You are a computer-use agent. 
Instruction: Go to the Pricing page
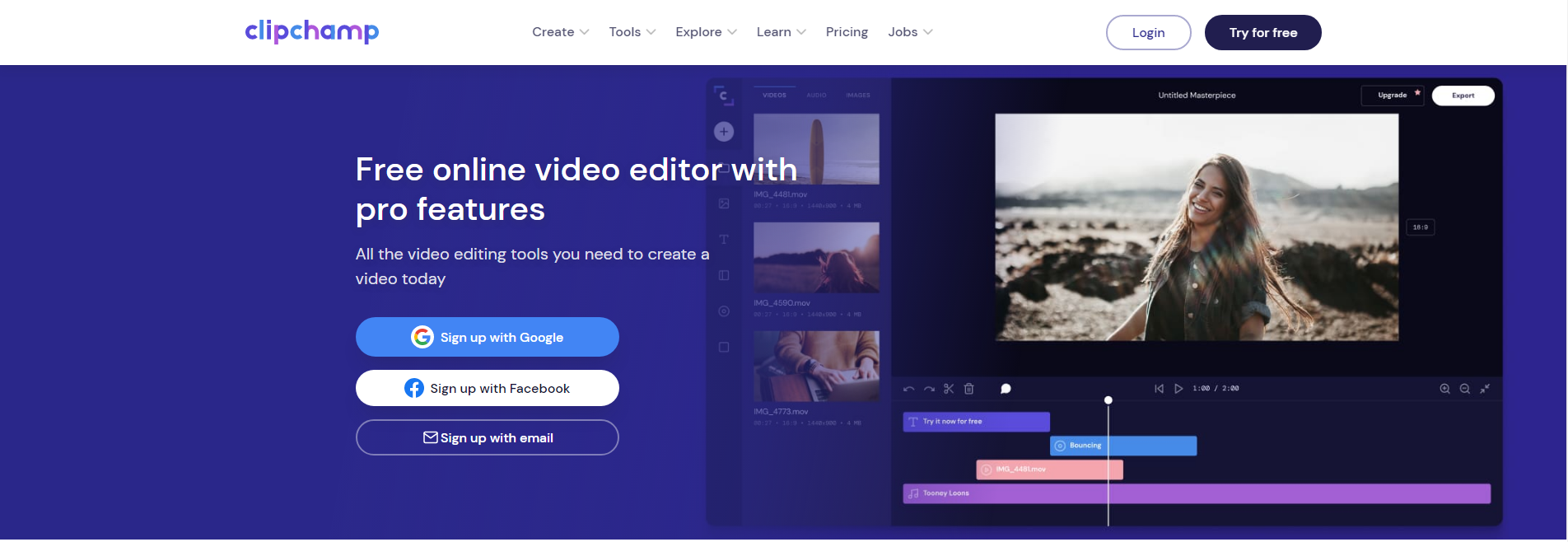click(x=847, y=32)
